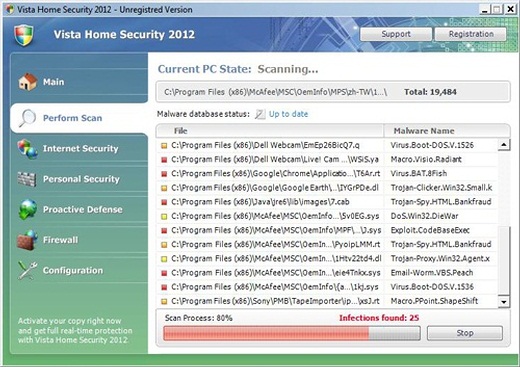520x367 pixels.
Task: Click the shield logo in the header
Action: click(24, 35)
